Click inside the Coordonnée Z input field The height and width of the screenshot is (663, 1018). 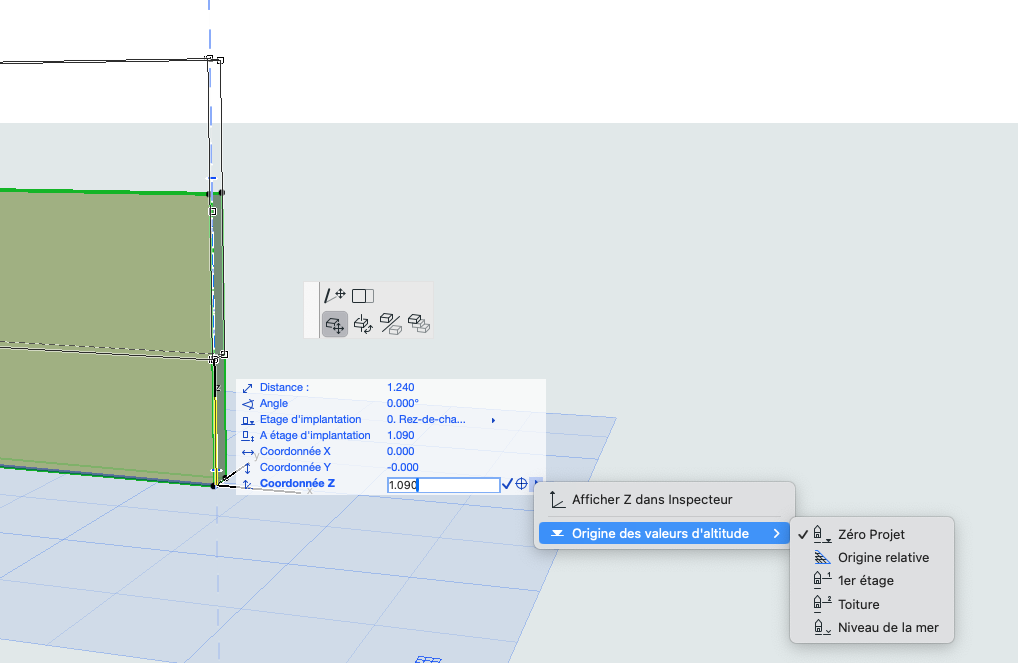pos(443,485)
